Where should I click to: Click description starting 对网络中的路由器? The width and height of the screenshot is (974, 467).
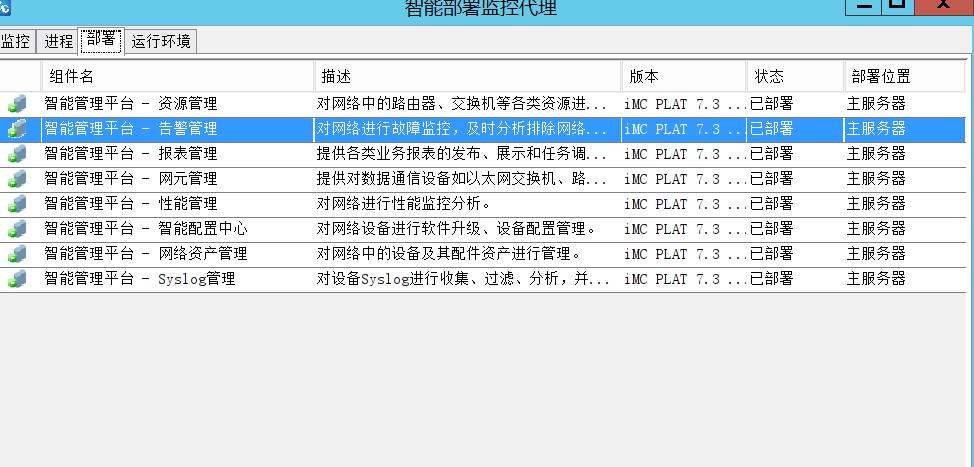click(462, 104)
